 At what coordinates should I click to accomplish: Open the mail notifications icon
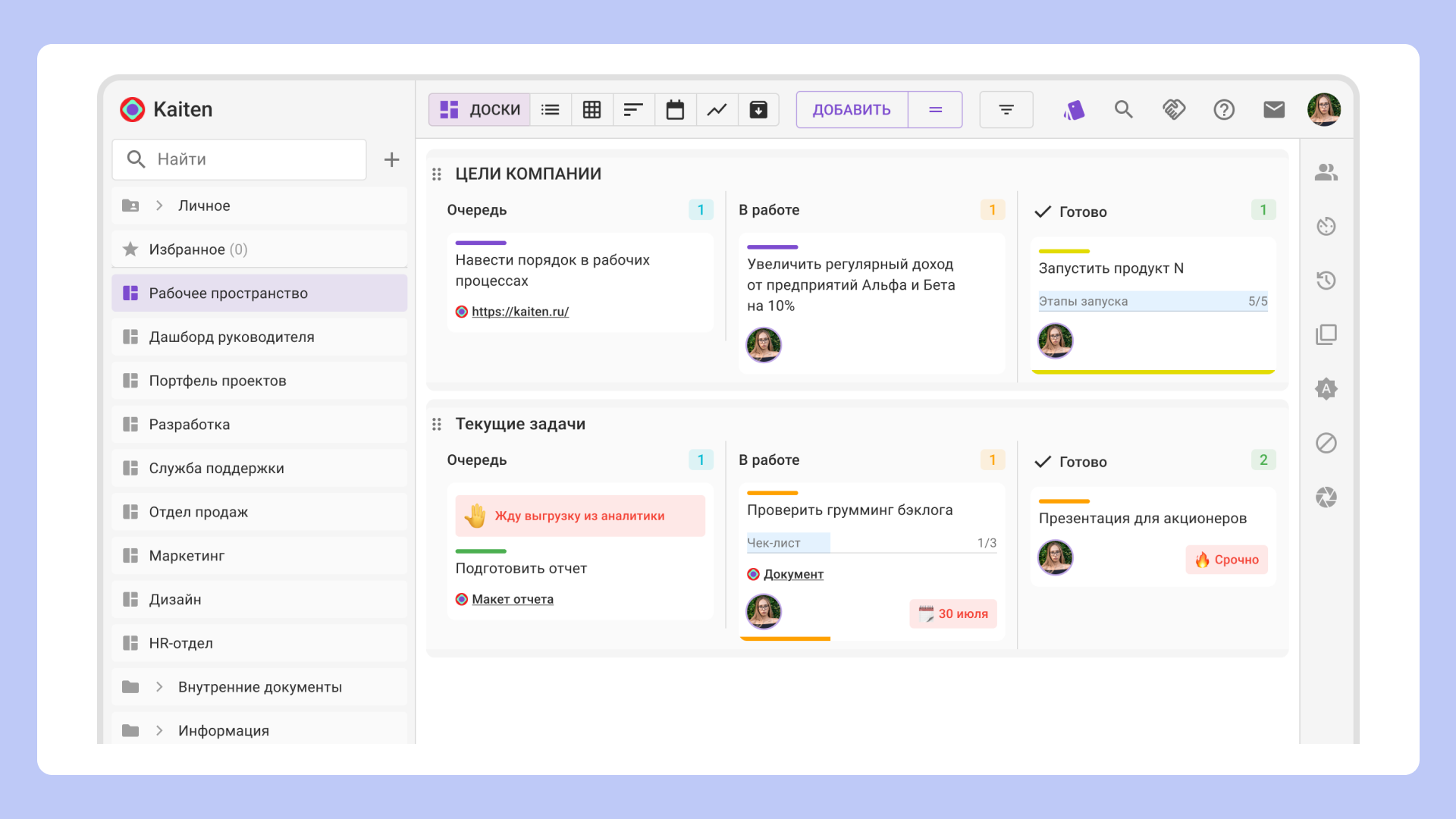point(1274,110)
